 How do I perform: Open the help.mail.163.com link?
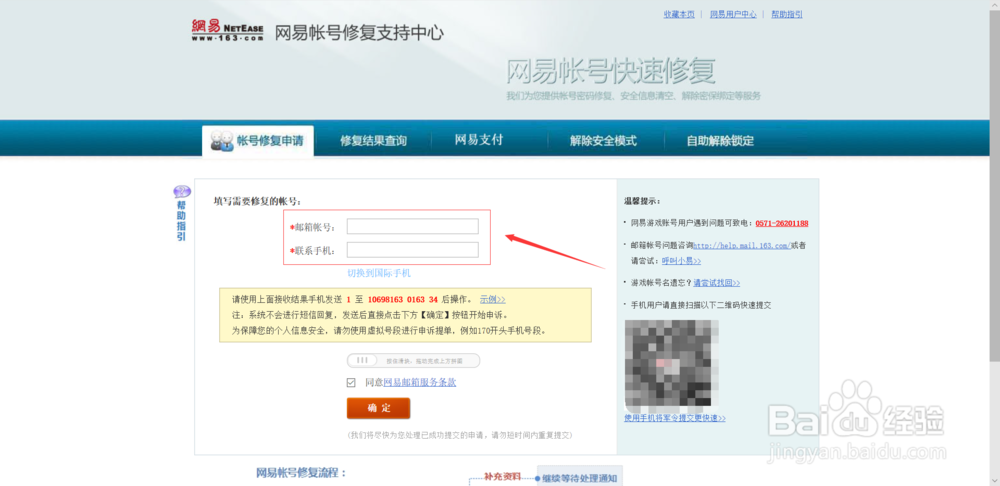742,245
